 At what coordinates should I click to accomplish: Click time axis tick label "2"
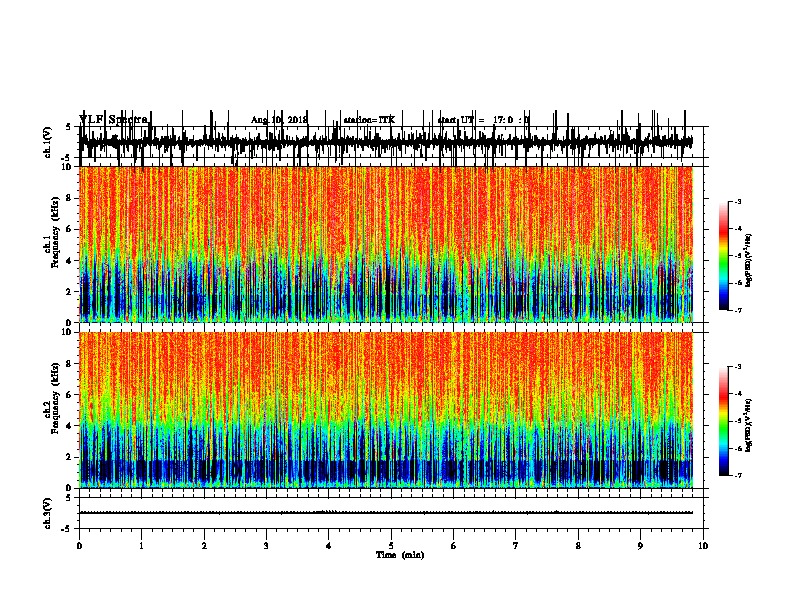click(204, 546)
